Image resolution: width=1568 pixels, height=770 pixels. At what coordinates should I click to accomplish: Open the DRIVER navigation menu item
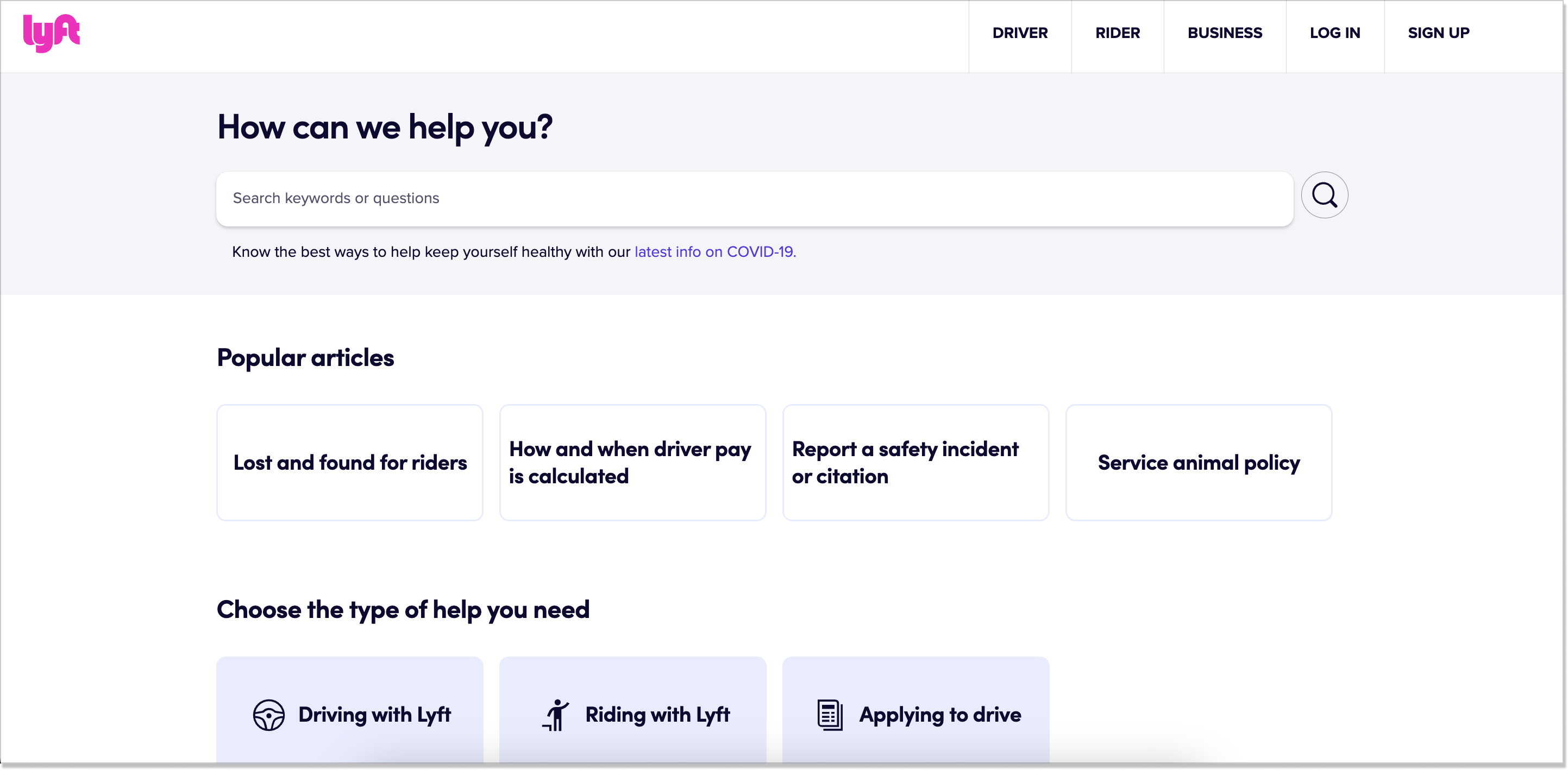(x=1019, y=33)
